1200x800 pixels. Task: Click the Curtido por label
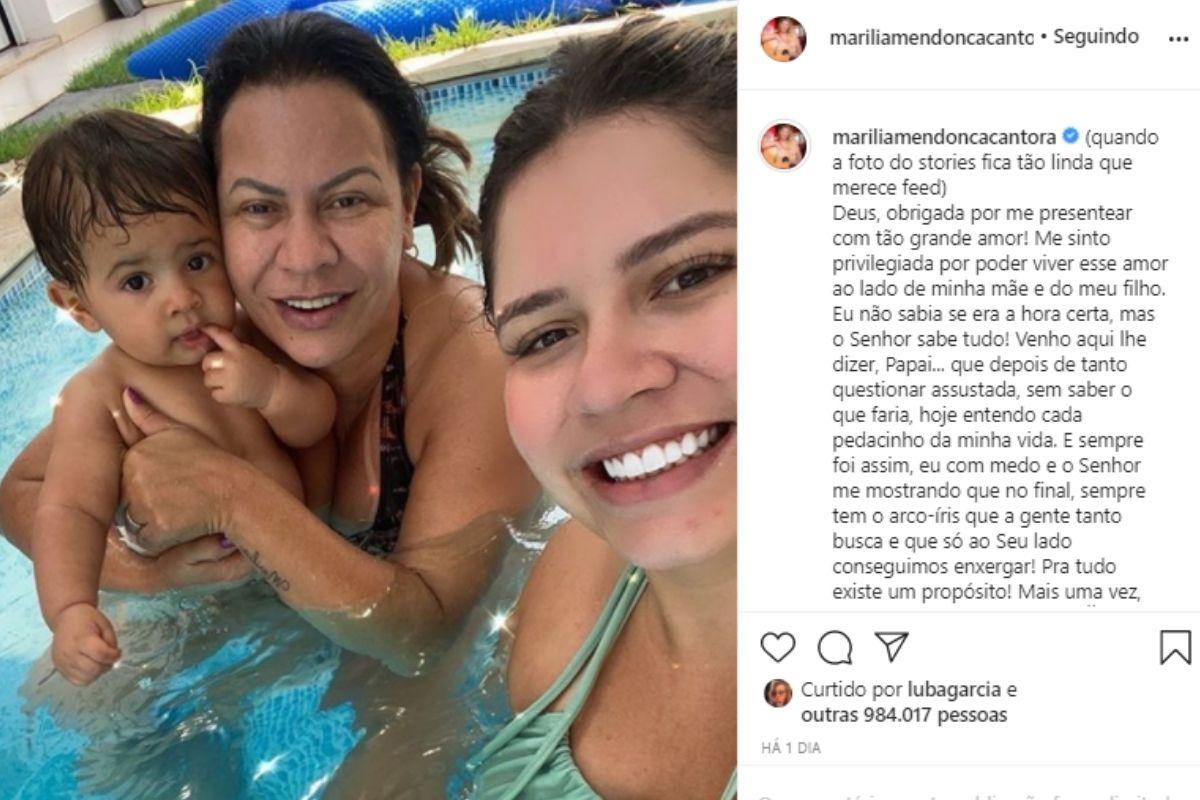(851, 690)
